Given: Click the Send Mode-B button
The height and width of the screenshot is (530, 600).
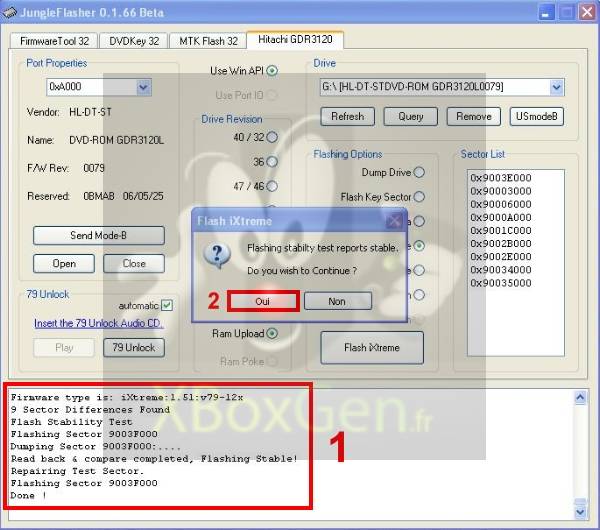Looking at the screenshot, I should point(99,235).
